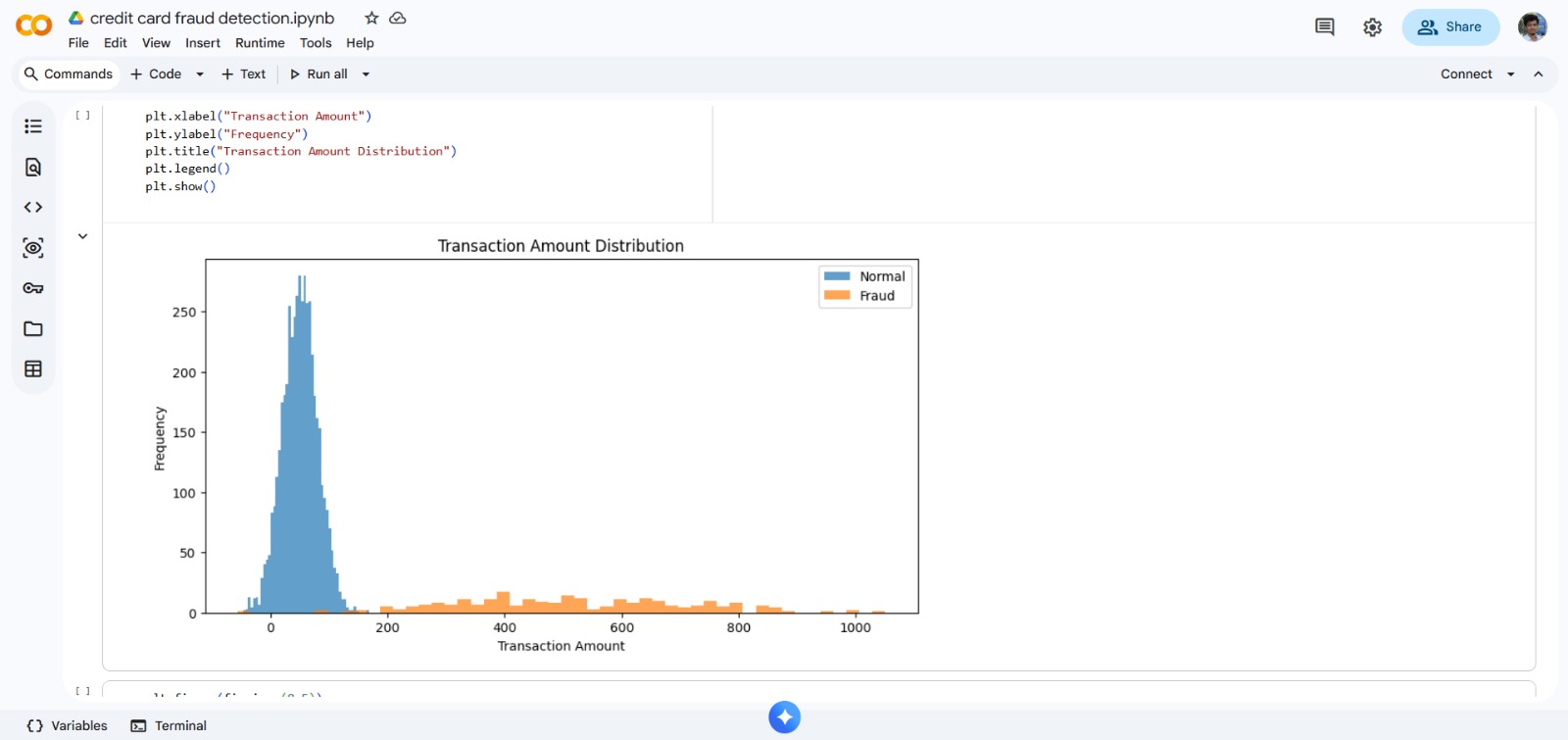Open the Files folder panel

[33, 328]
